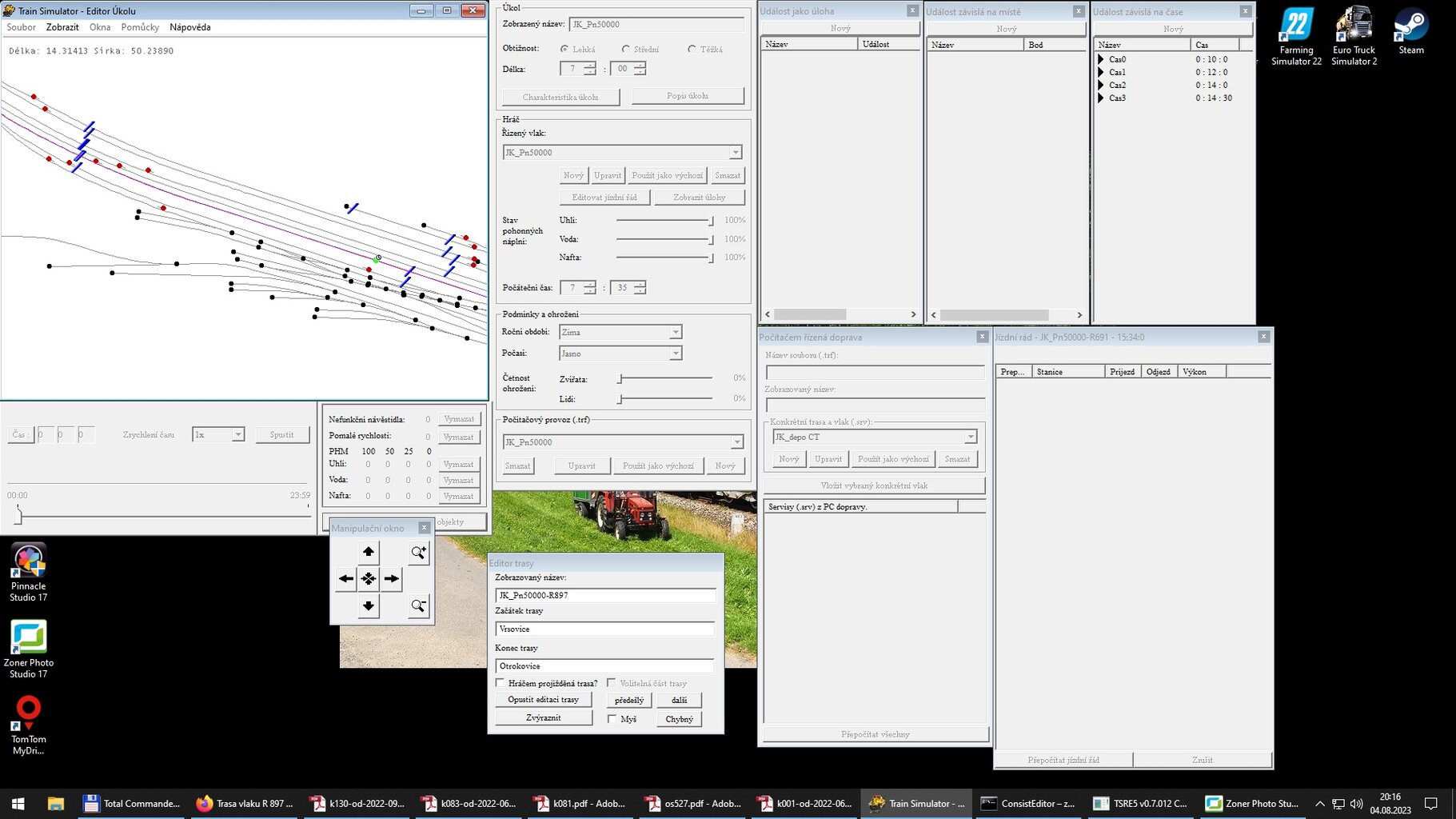Click Konec trasy field Otrokovice

[x=604, y=665]
